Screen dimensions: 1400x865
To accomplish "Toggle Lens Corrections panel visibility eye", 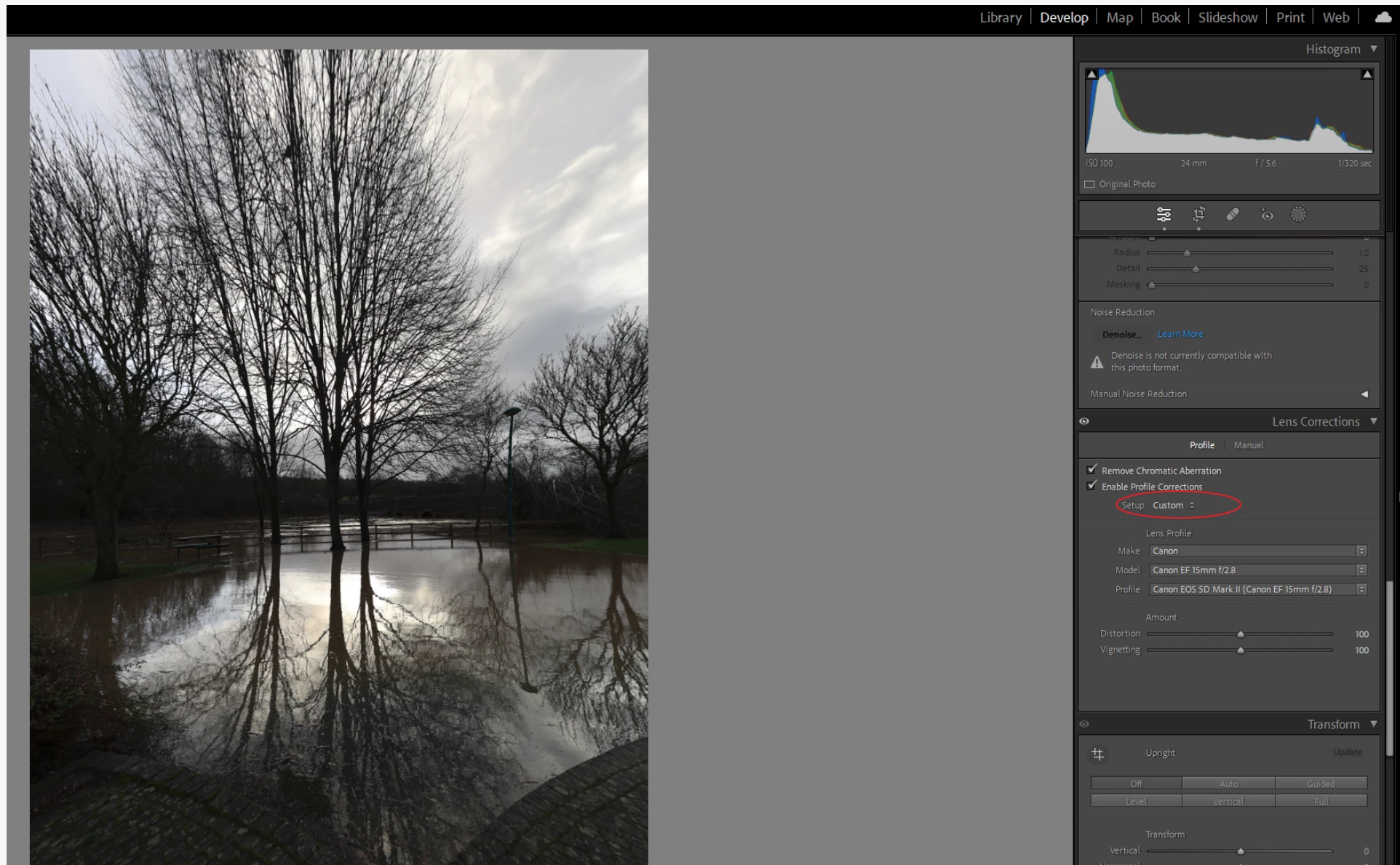I will (1084, 421).
